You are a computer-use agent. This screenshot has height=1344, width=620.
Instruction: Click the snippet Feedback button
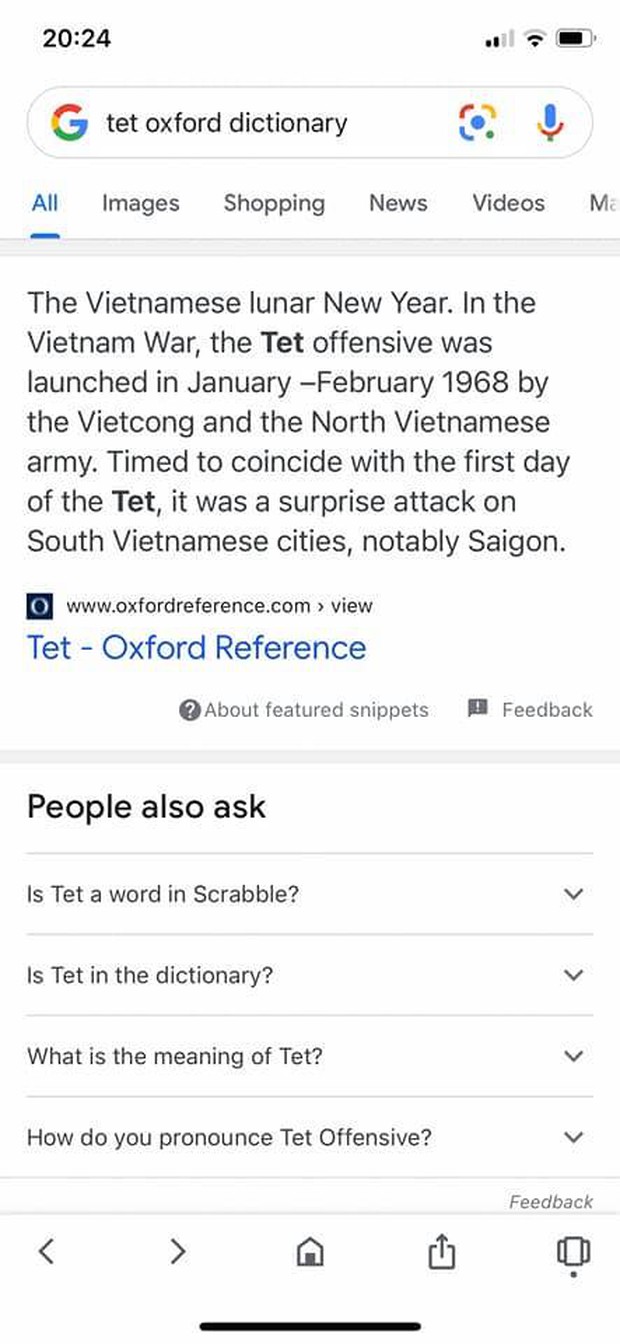(x=531, y=710)
